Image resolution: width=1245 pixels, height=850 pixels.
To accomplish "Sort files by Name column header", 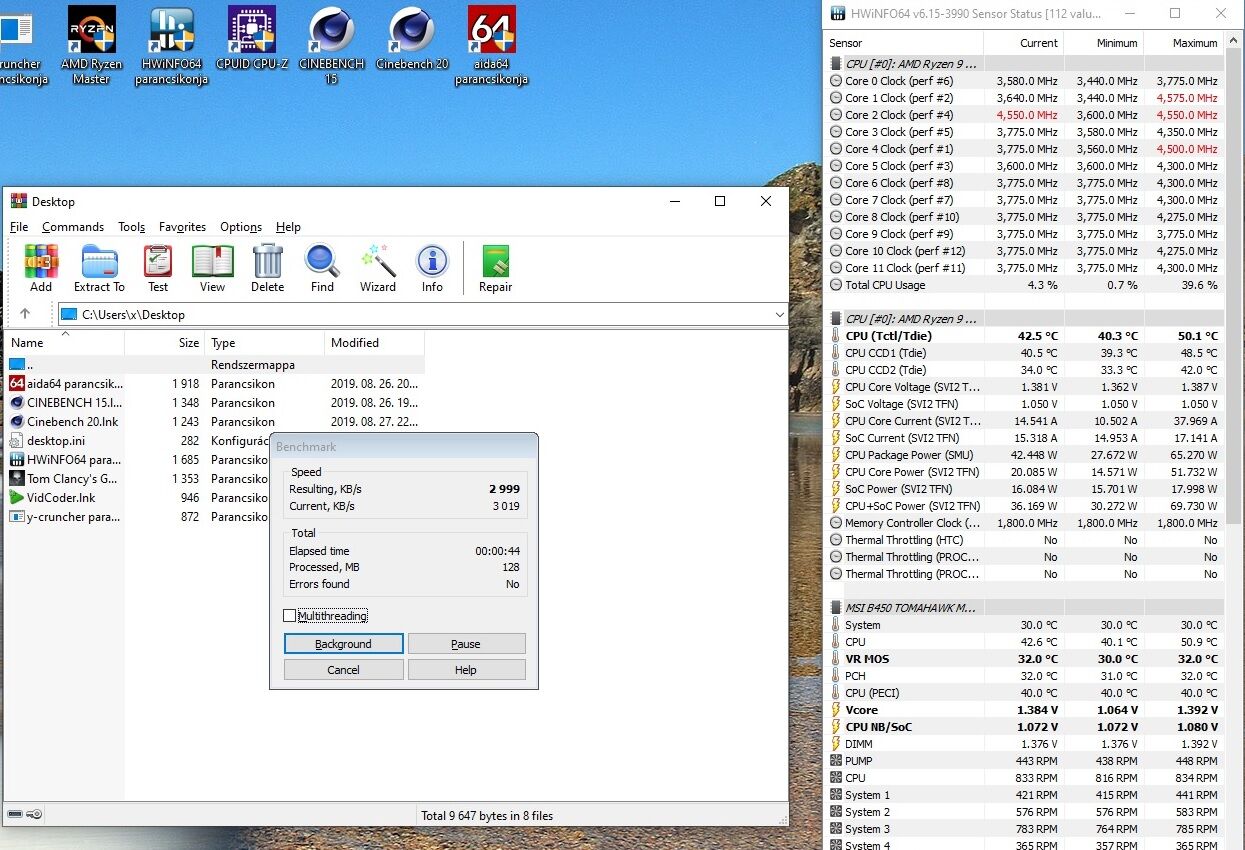I will point(64,343).
